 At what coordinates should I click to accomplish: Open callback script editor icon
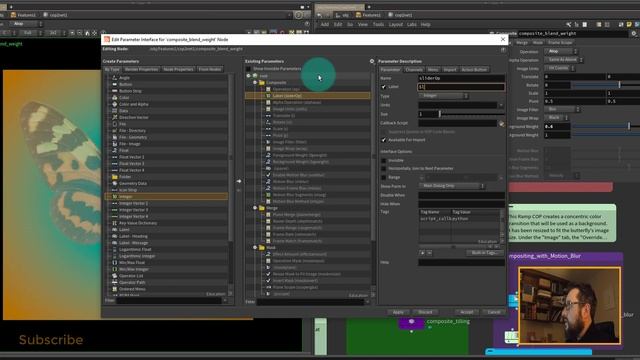point(501,123)
